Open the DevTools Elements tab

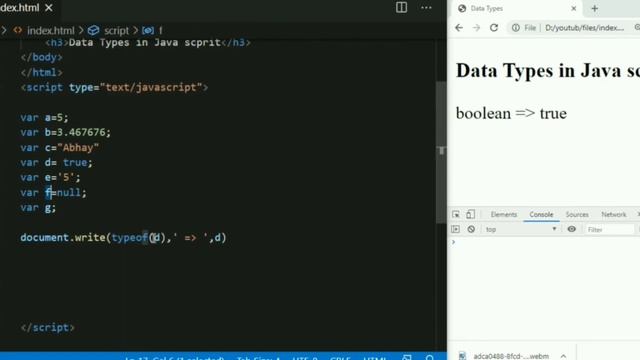(x=504, y=214)
